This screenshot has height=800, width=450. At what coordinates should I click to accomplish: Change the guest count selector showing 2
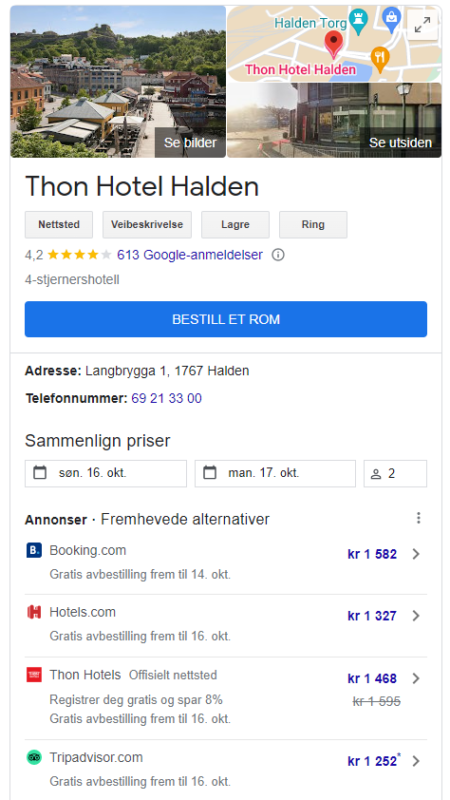tap(395, 473)
